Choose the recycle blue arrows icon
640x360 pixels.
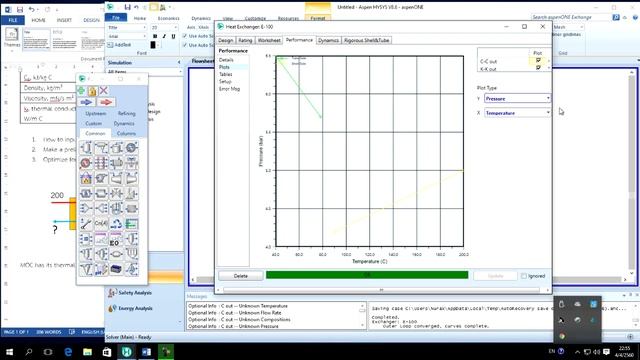(x=116, y=224)
